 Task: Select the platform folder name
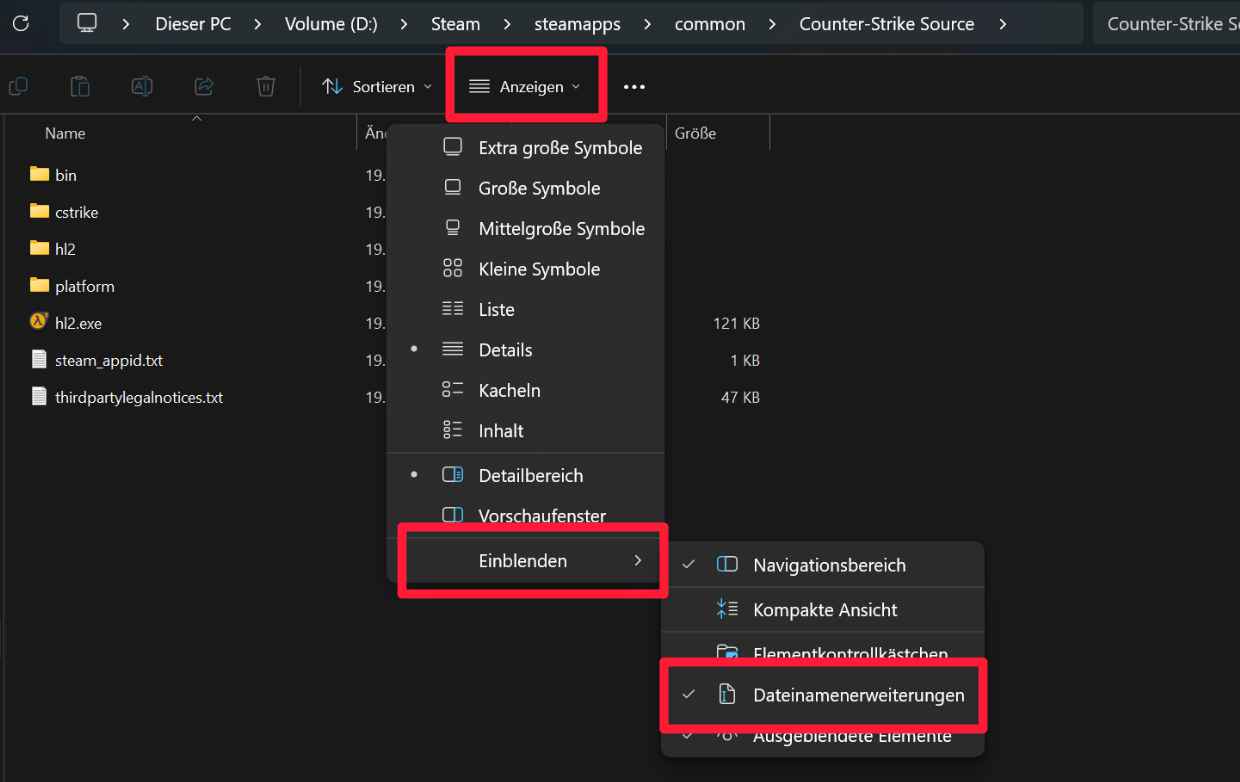point(85,286)
